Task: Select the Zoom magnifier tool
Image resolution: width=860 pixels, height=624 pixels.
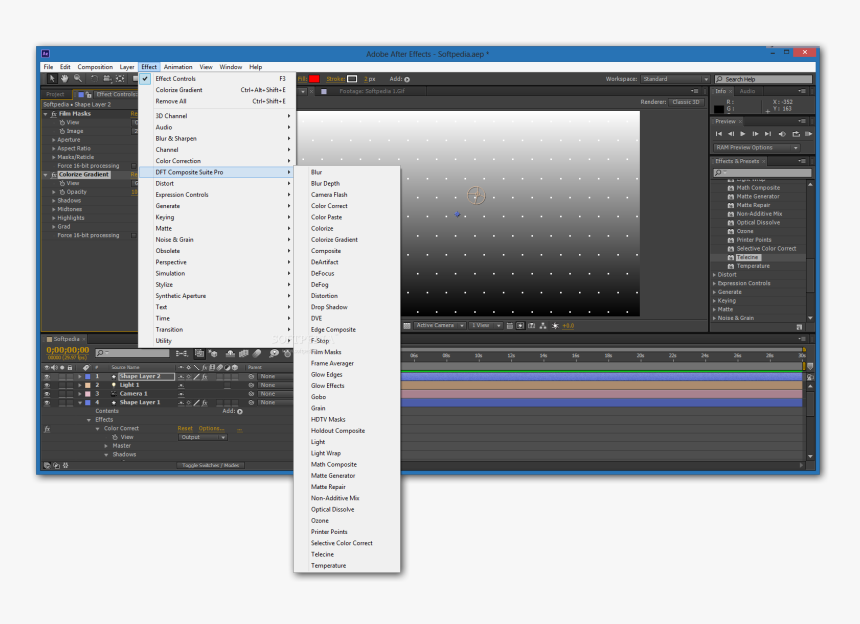Action: [x=78, y=79]
